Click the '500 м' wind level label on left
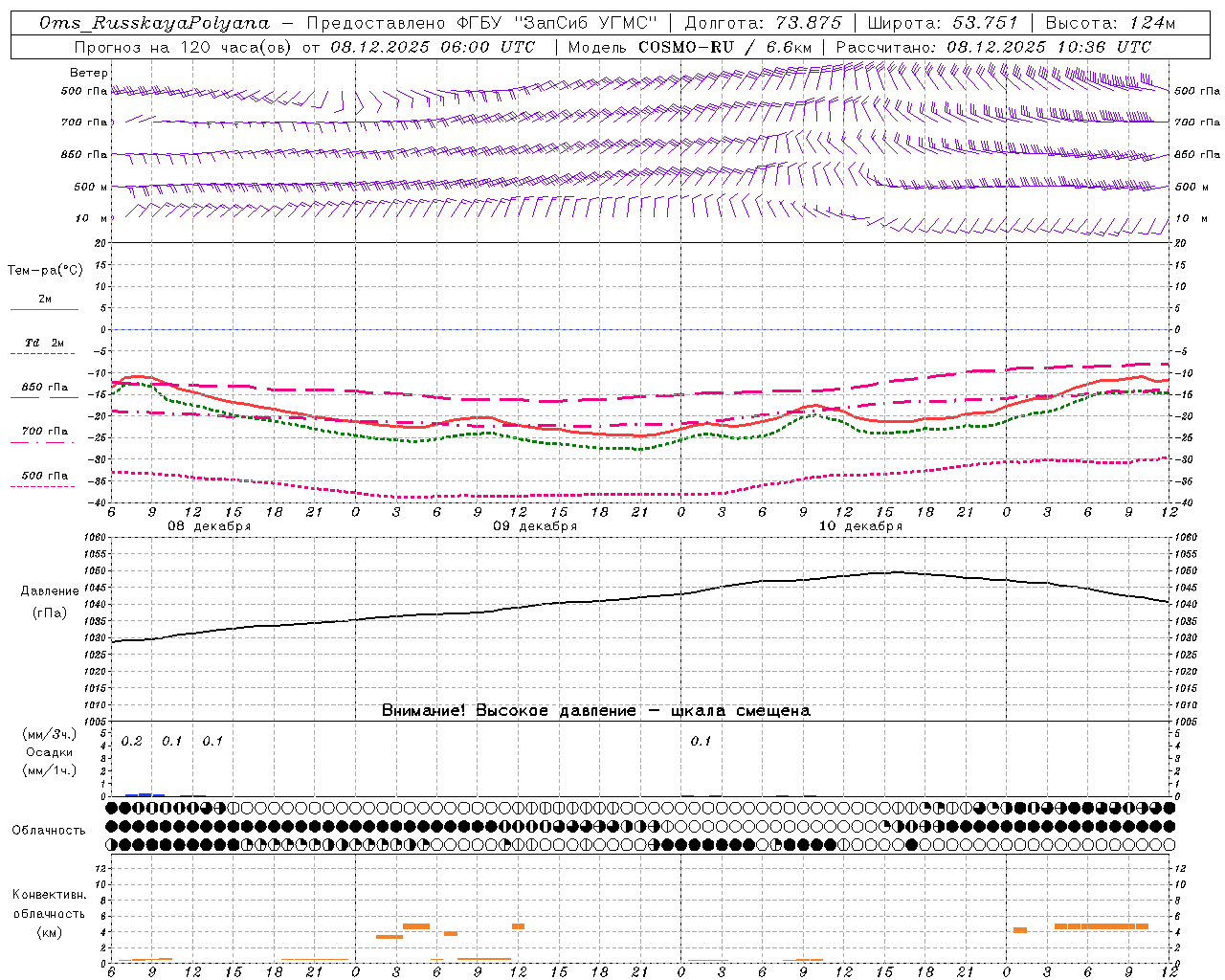The height and width of the screenshot is (980, 1225). coord(91,187)
